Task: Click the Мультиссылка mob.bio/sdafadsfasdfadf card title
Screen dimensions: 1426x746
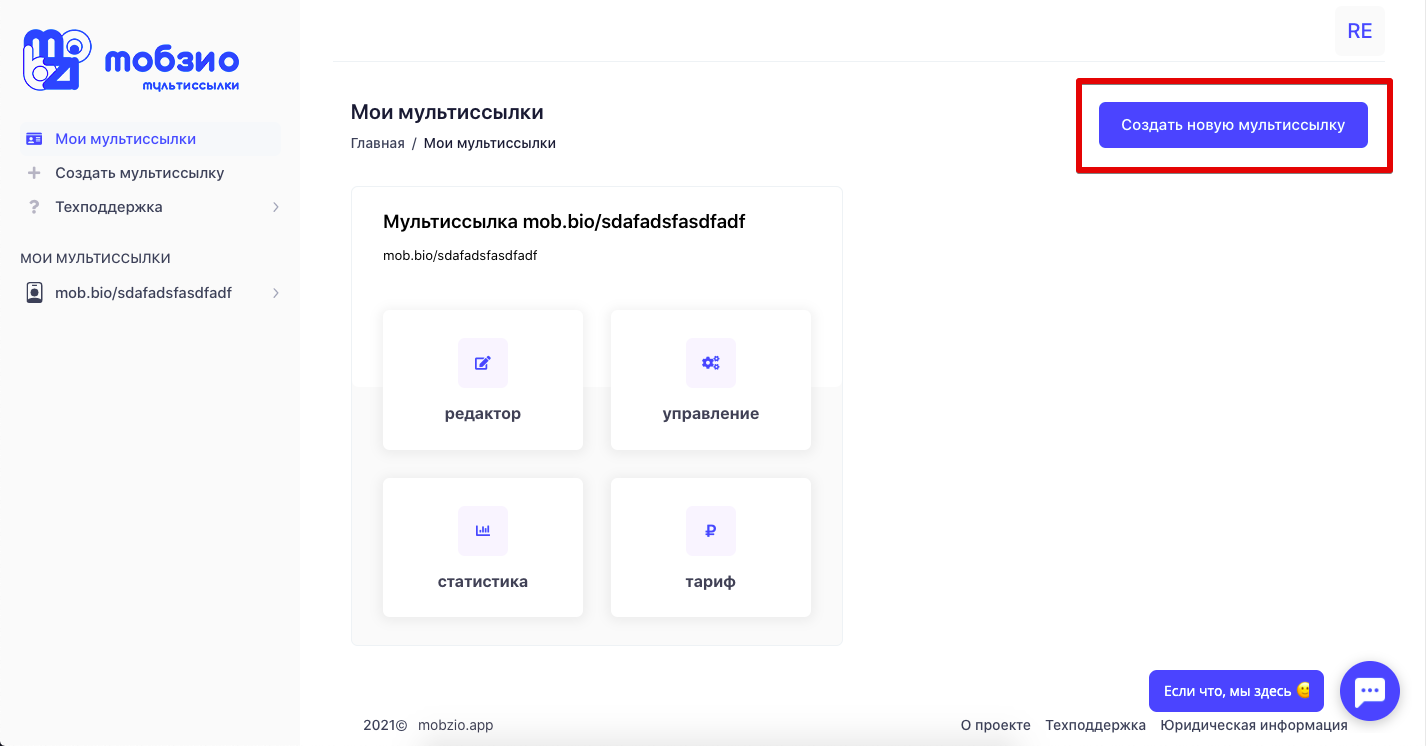Action: (564, 221)
